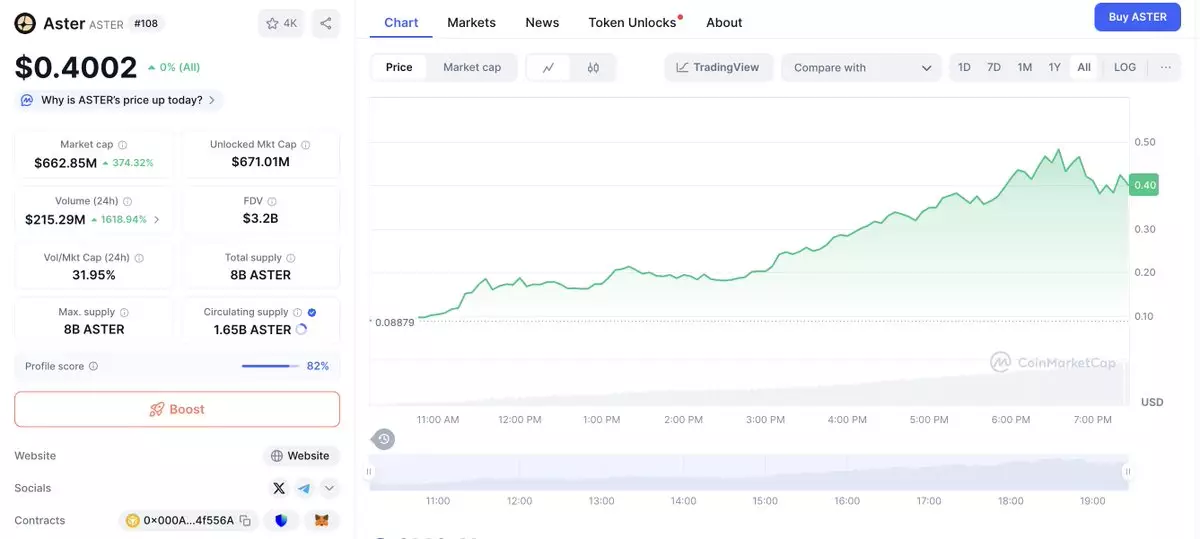Image resolution: width=1200 pixels, height=539 pixels.
Task: Click Max. supply info icon
Action: (124, 312)
